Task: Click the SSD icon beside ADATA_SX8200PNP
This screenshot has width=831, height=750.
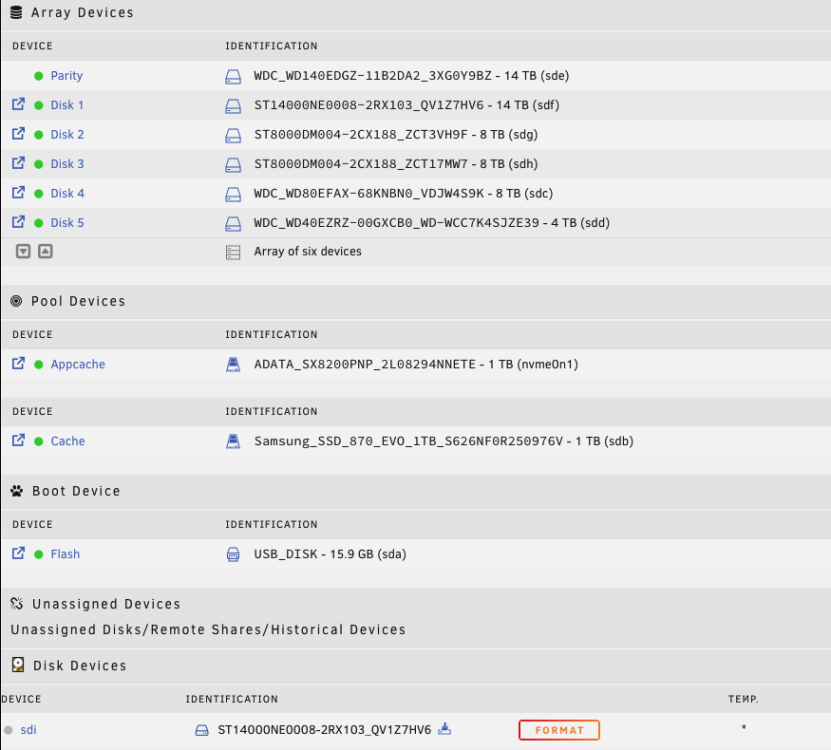Action: (x=233, y=364)
